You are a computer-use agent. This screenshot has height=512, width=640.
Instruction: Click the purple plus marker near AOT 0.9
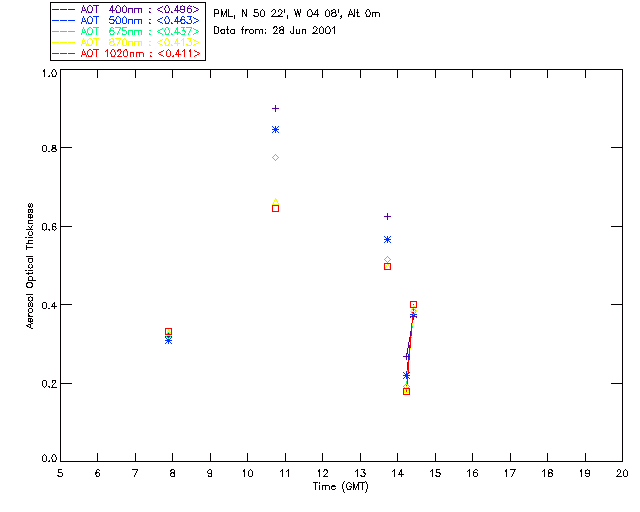276,109
